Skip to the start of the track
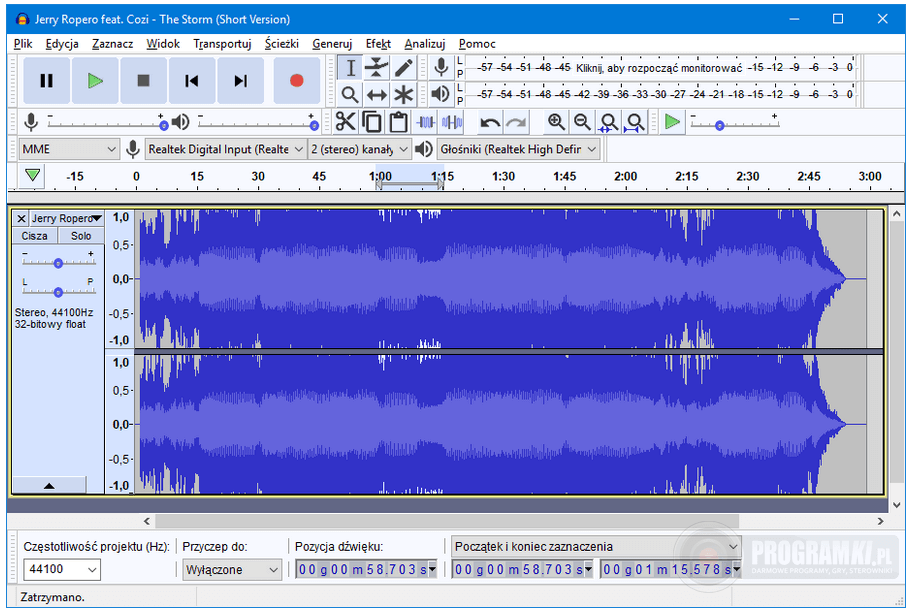The height and width of the screenshot is (616, 913). [x=192, y=80]
